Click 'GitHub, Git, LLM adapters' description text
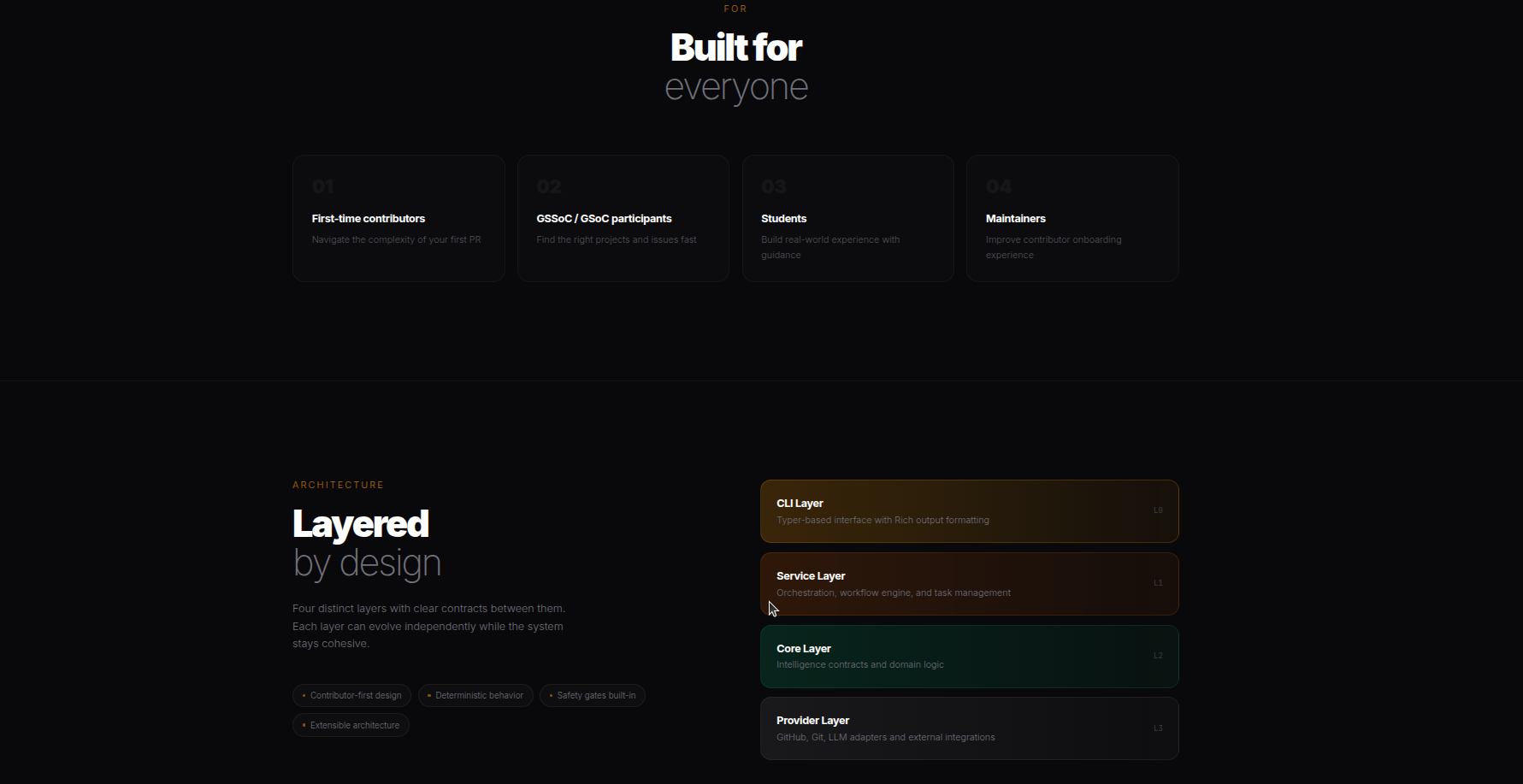 pyautogui.click(x=886, y=737)
